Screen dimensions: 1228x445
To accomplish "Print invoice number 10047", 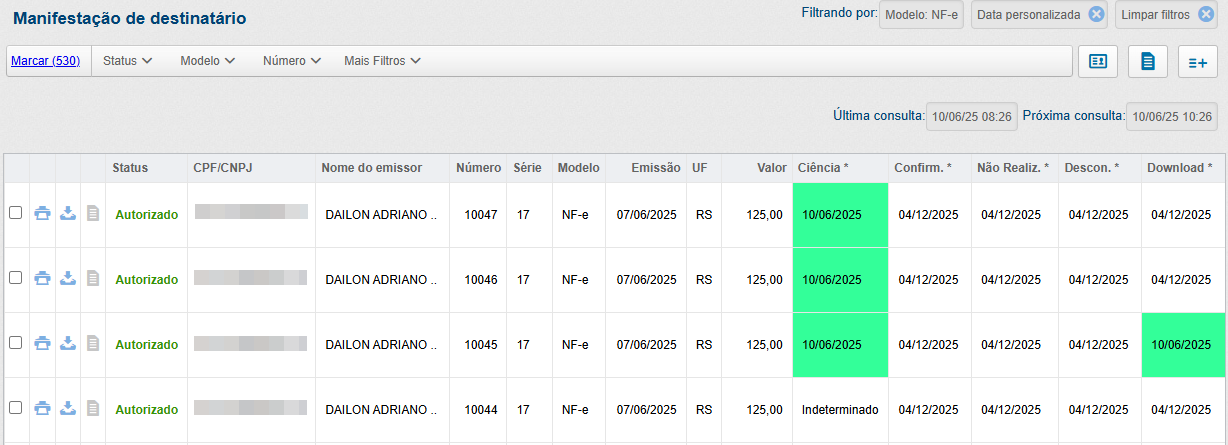I will click(x=42, y=213).
